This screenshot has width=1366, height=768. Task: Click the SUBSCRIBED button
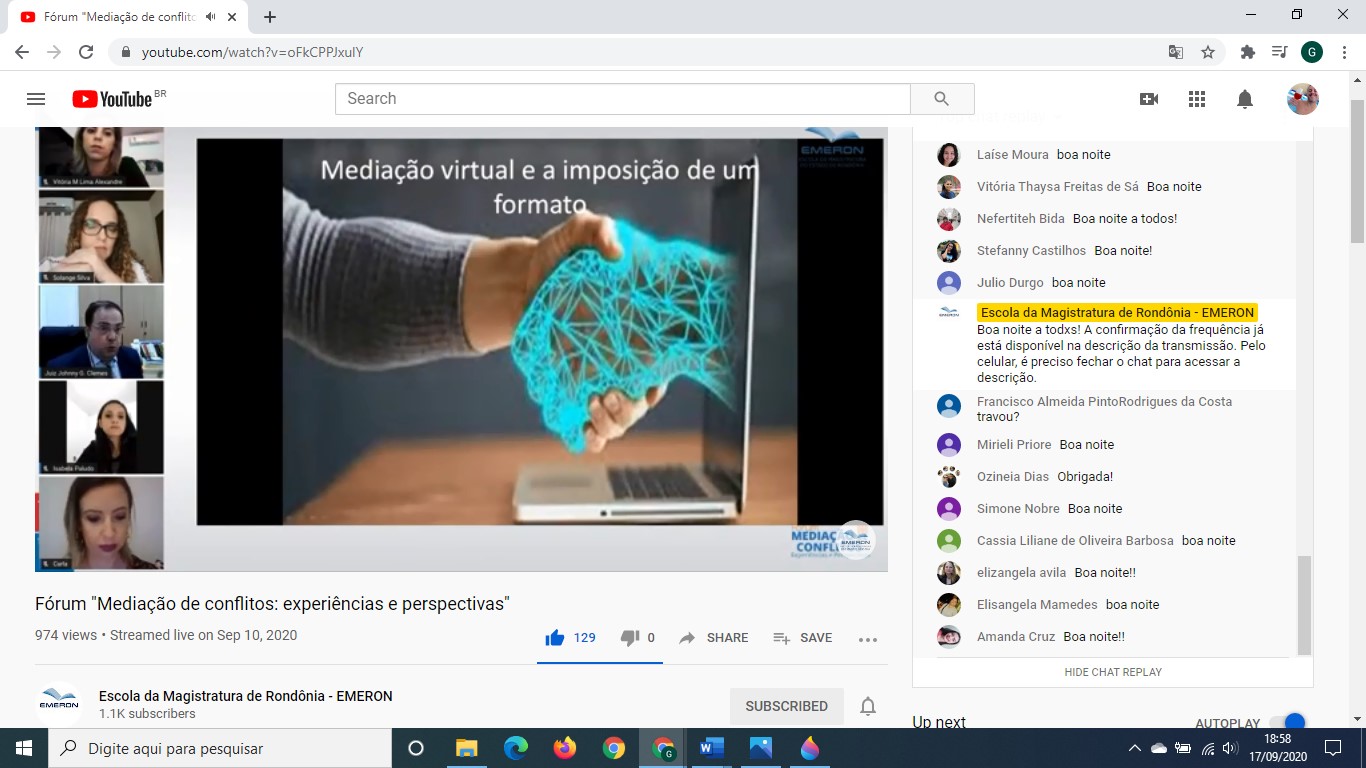[786, 706]
